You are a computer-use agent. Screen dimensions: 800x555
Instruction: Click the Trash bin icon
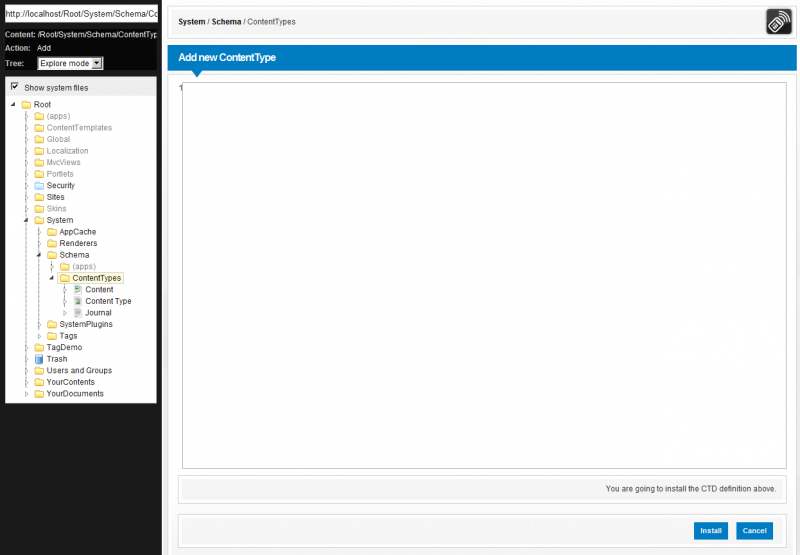(39, 359)
